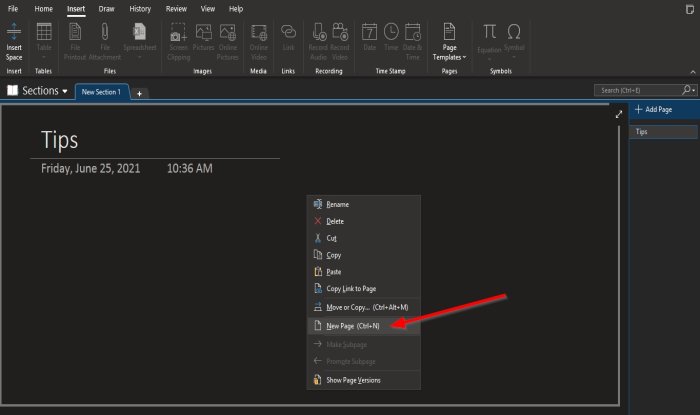The width and height of the screenshot is (700, 415).
Task: Click the sticky note icon top right
Action: point(690,9)
